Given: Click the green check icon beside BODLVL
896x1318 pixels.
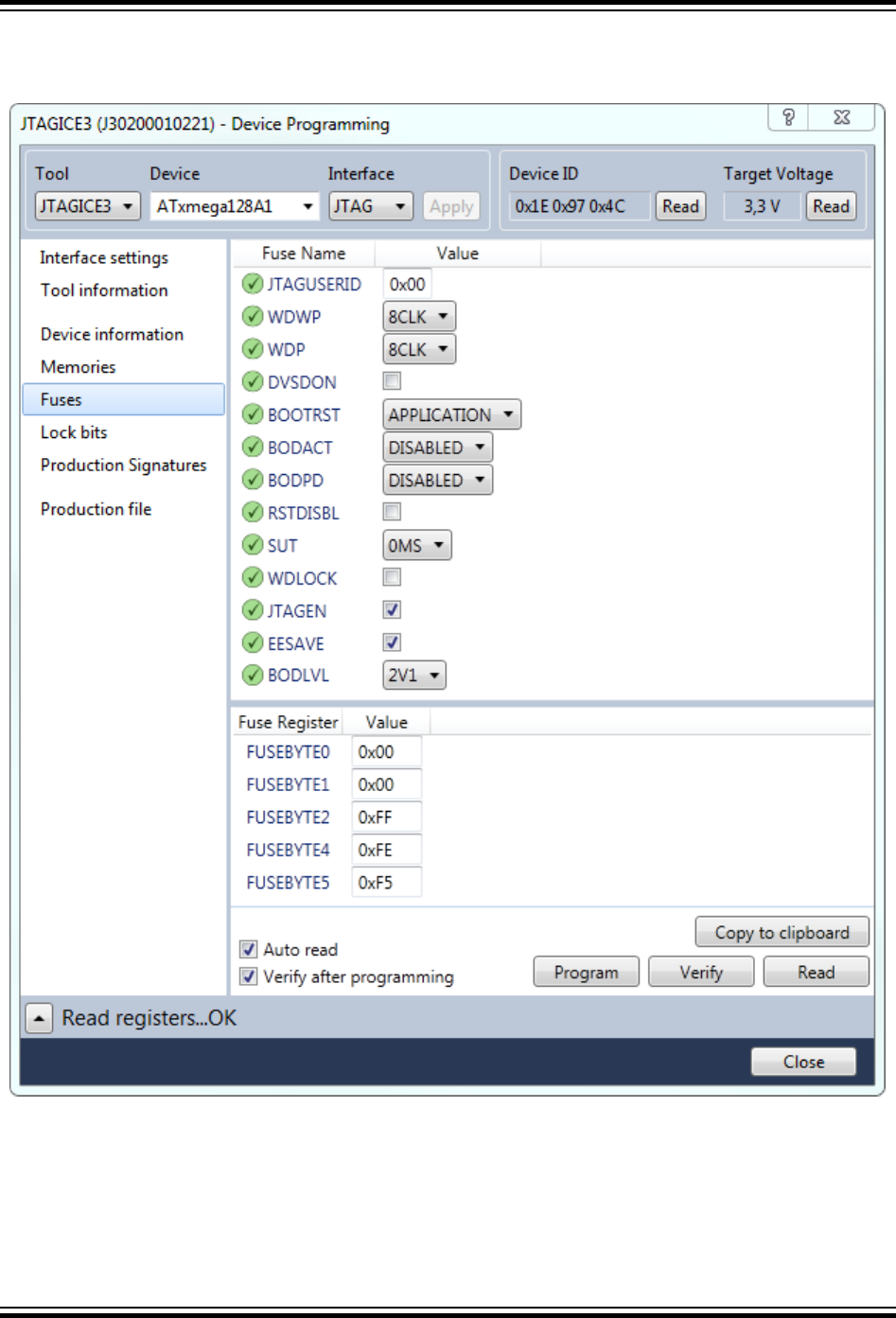Looking at the screenshot, I should (253, 676).
